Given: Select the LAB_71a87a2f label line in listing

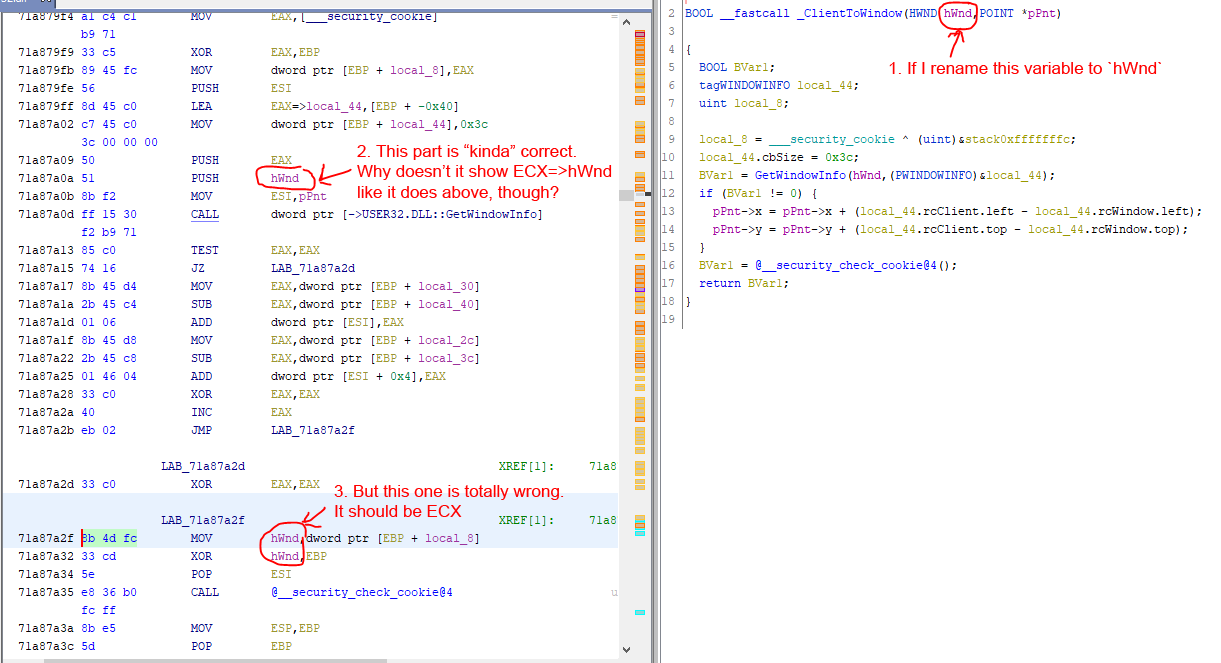Looking at the screenshot, I should click(204, 520).
